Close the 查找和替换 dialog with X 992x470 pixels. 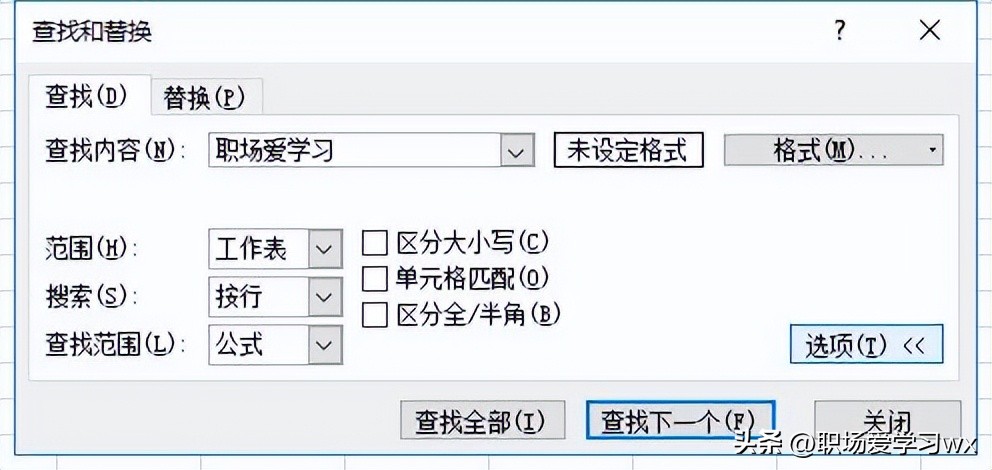929,31
